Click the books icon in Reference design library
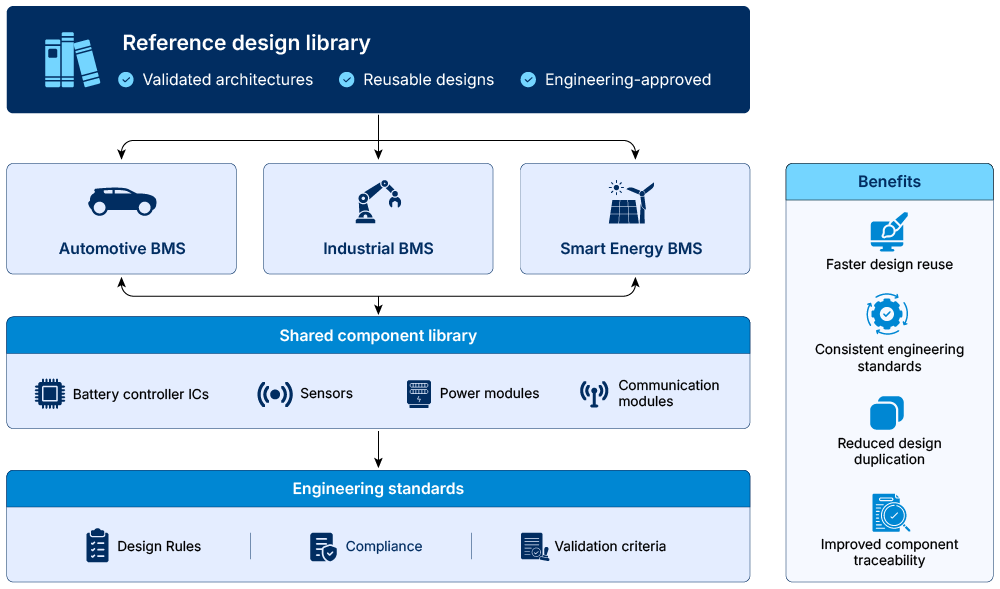 point(72,60)
